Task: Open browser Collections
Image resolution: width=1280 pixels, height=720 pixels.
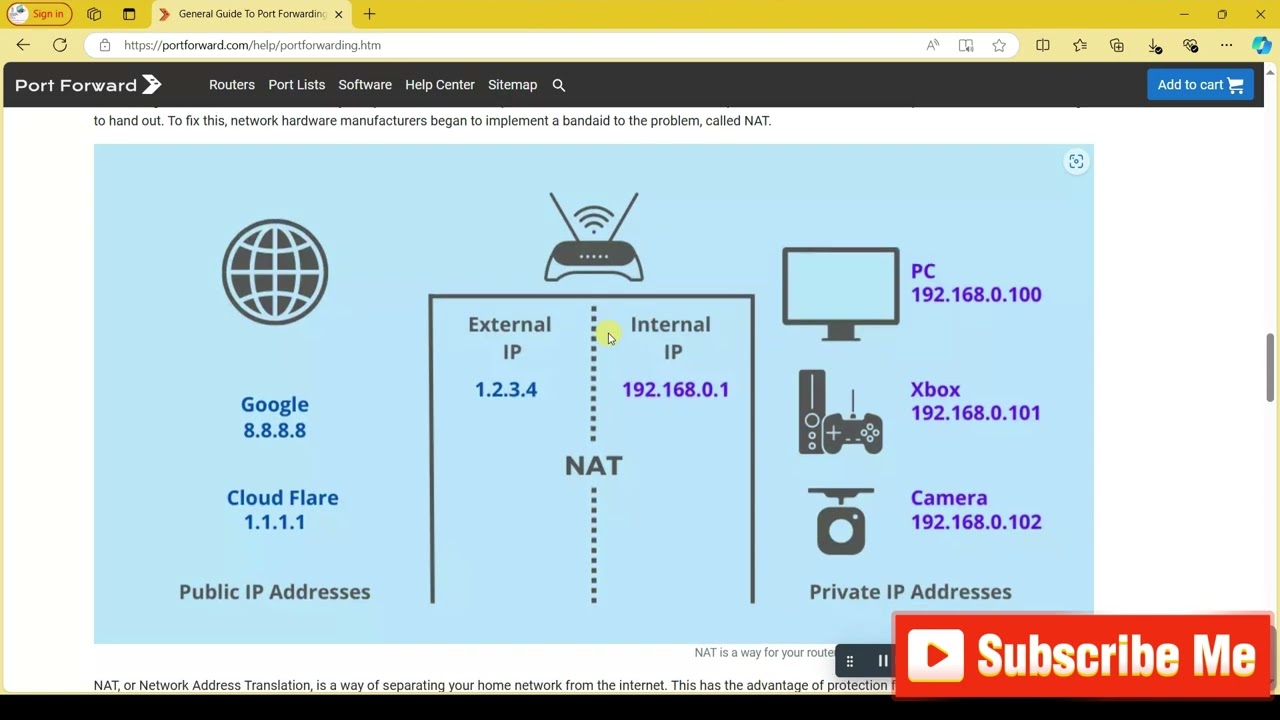Action: pyautogui.click(x=1117, y=45)
